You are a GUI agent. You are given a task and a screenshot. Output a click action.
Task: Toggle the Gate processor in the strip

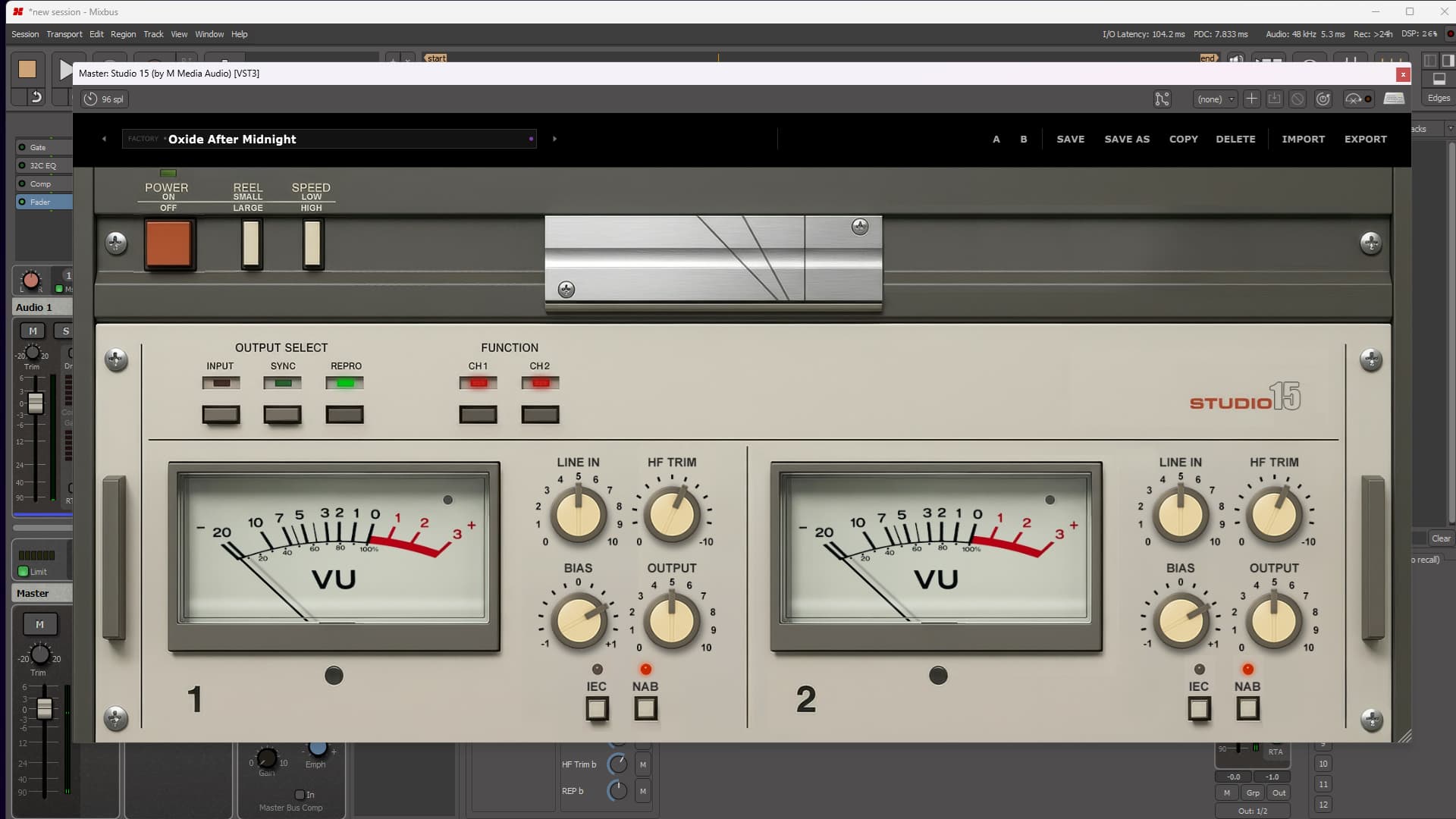click(x=22, y=147)
